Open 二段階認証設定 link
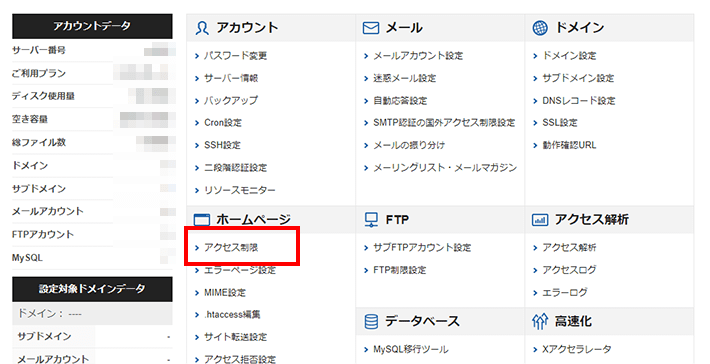 [x=235, y=168]
